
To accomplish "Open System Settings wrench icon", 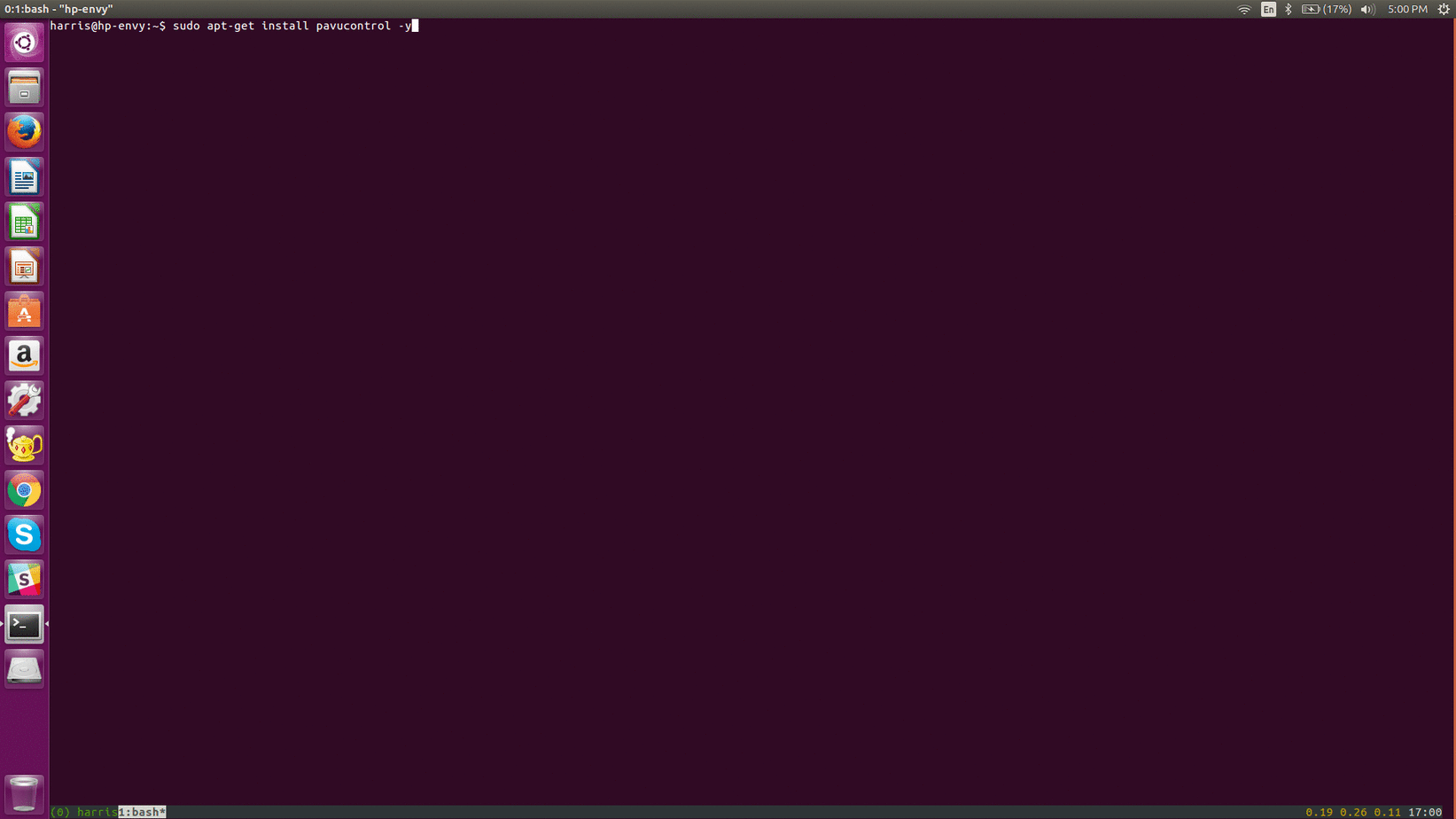I will [x=24, y=401].
